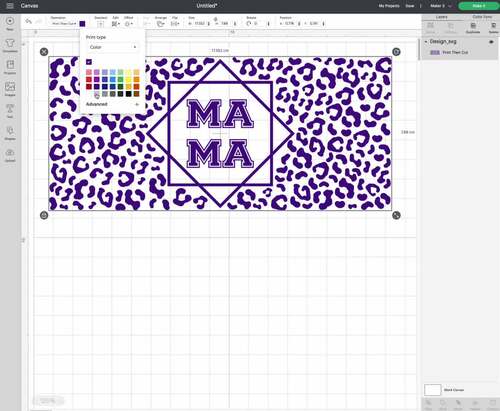Pick the light gray swatch under the cursor
The image size is (500, 411).
(97, 94)
